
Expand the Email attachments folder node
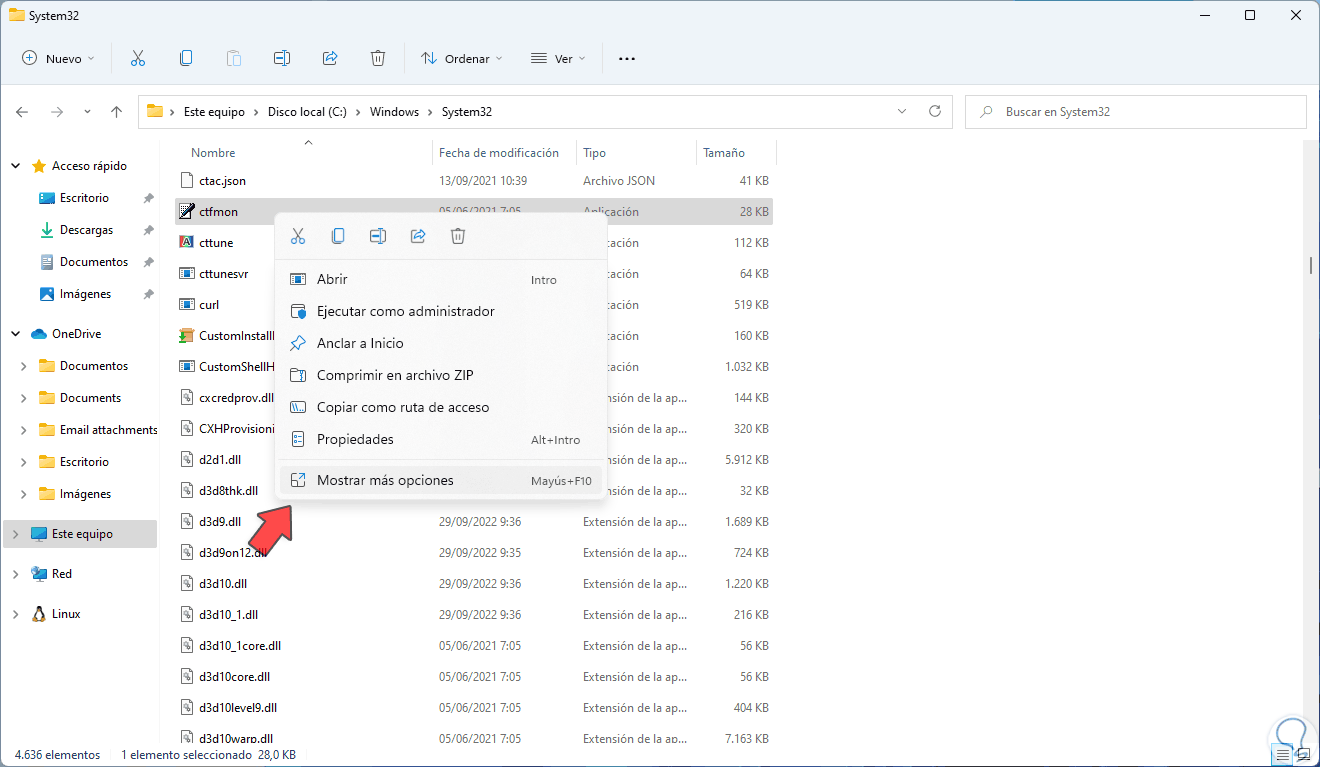[x=24, y=430]
